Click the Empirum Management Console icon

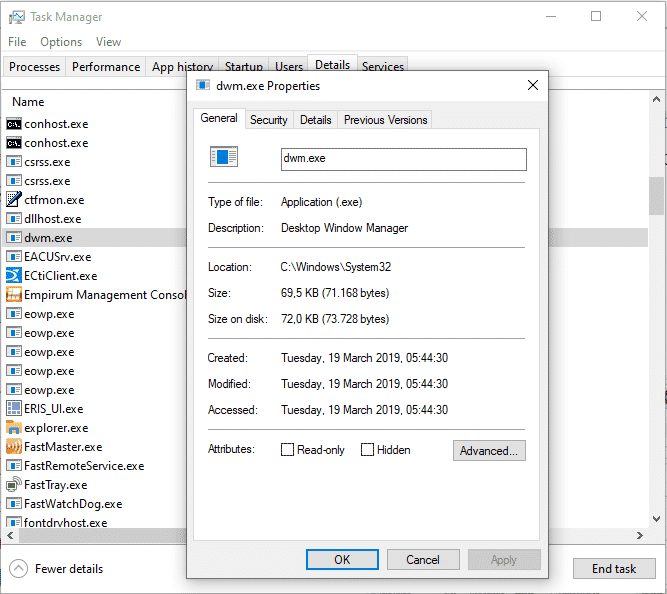click(x=14, y=294)
